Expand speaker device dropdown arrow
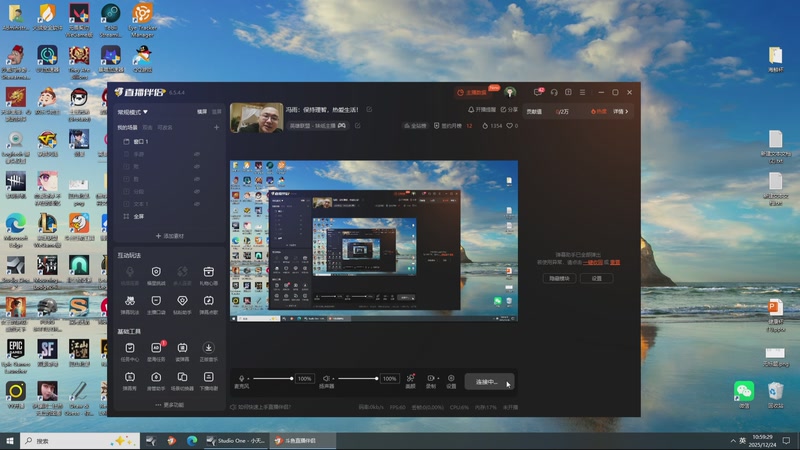The image size is (800, 450). [x=333, y=379]
